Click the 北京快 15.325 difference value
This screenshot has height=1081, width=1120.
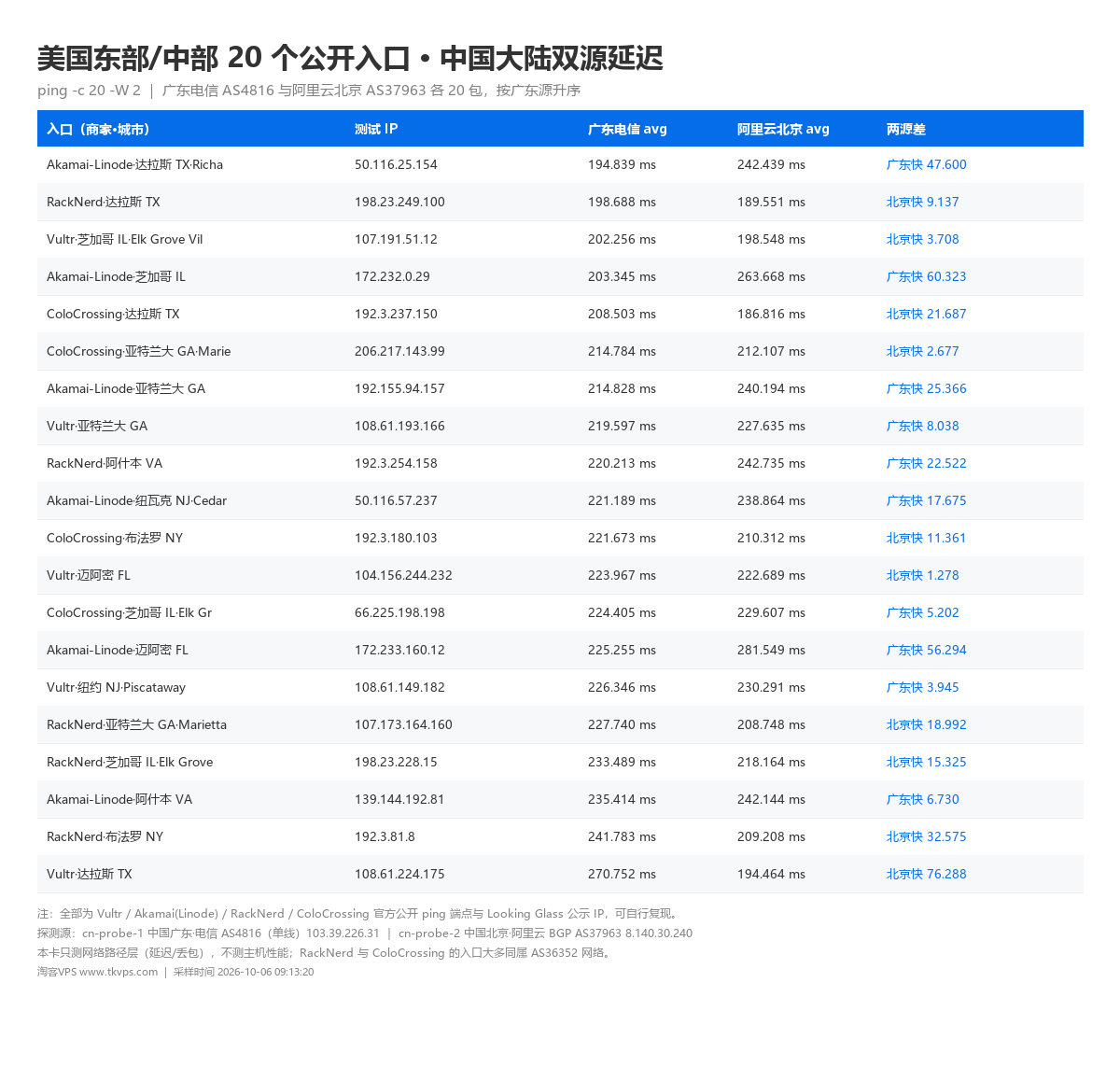[927, 762]
